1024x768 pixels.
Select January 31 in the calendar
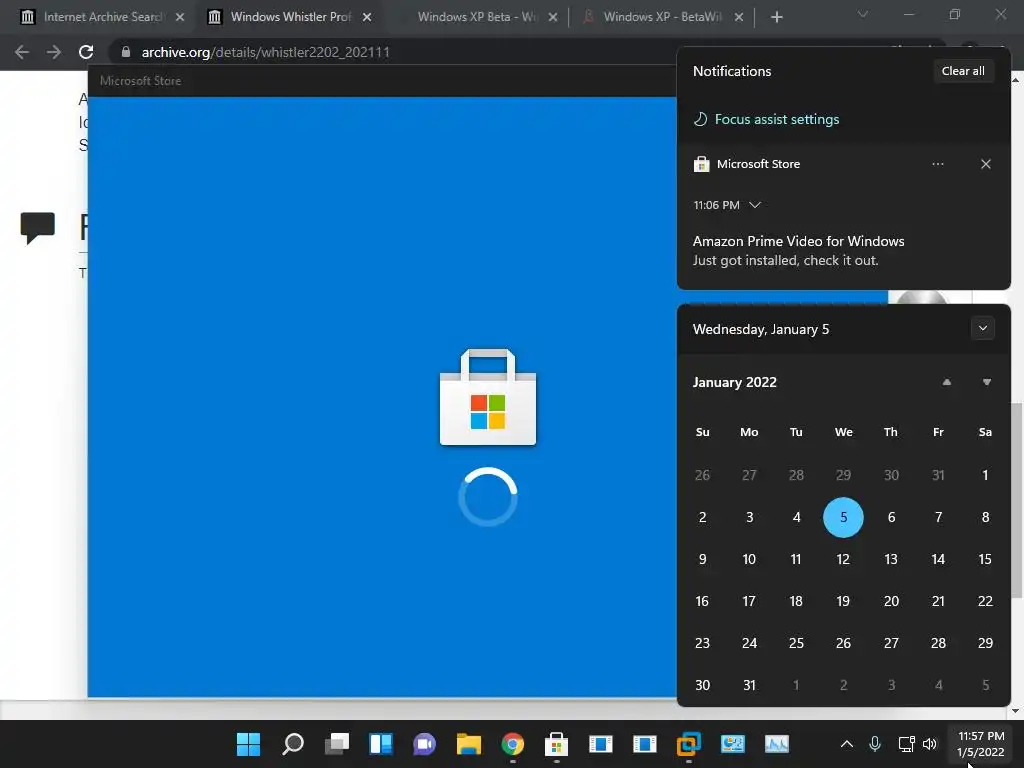tap(749, 685)
